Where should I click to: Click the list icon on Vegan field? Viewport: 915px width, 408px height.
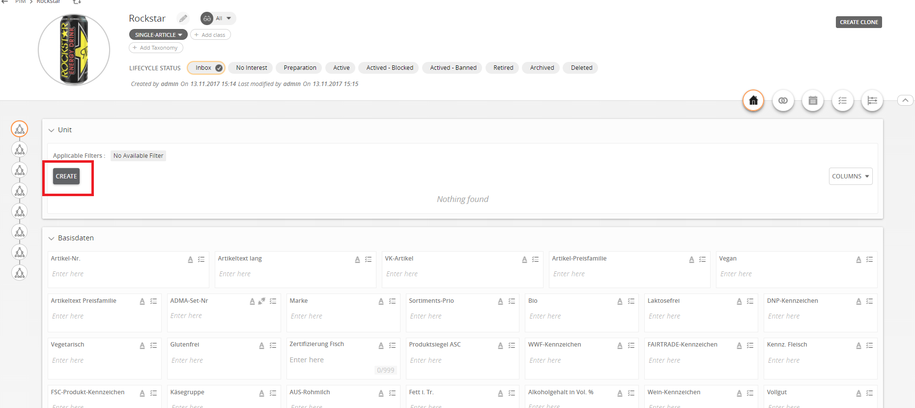coord(869,259)
